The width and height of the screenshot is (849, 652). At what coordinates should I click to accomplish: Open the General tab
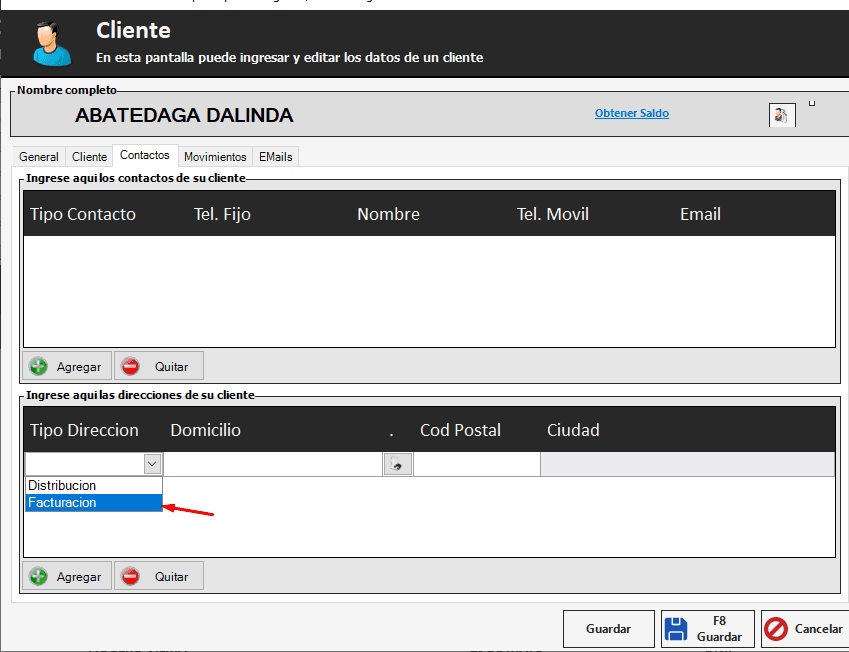39,157
